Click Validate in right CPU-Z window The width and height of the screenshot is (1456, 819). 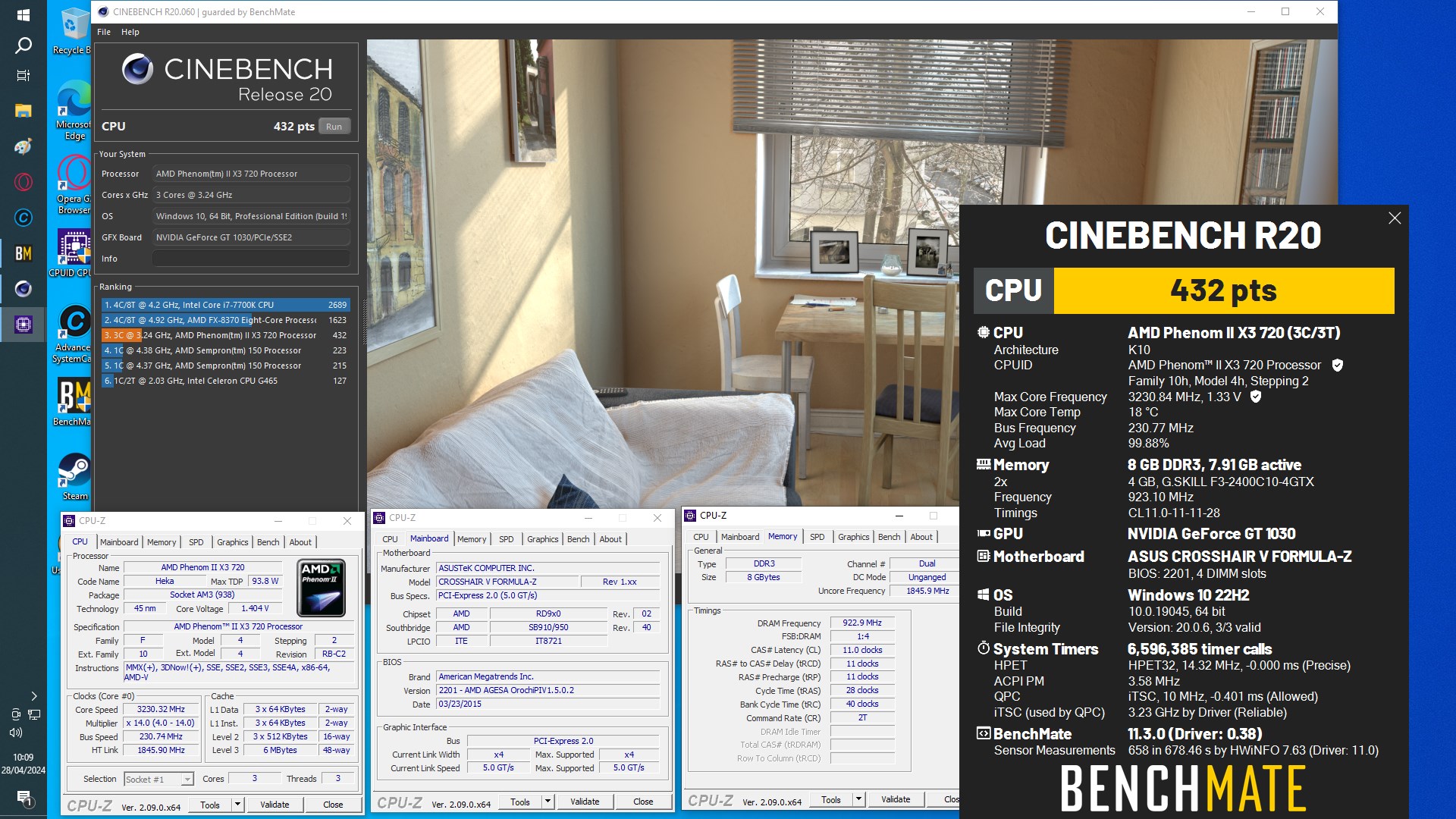[x=896, y=799]
